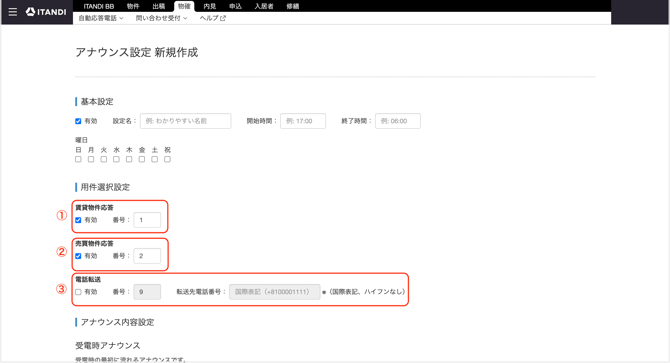
Task: Expand the 問い合わせ受付 dropdown
Action: (x=162, y=18)
